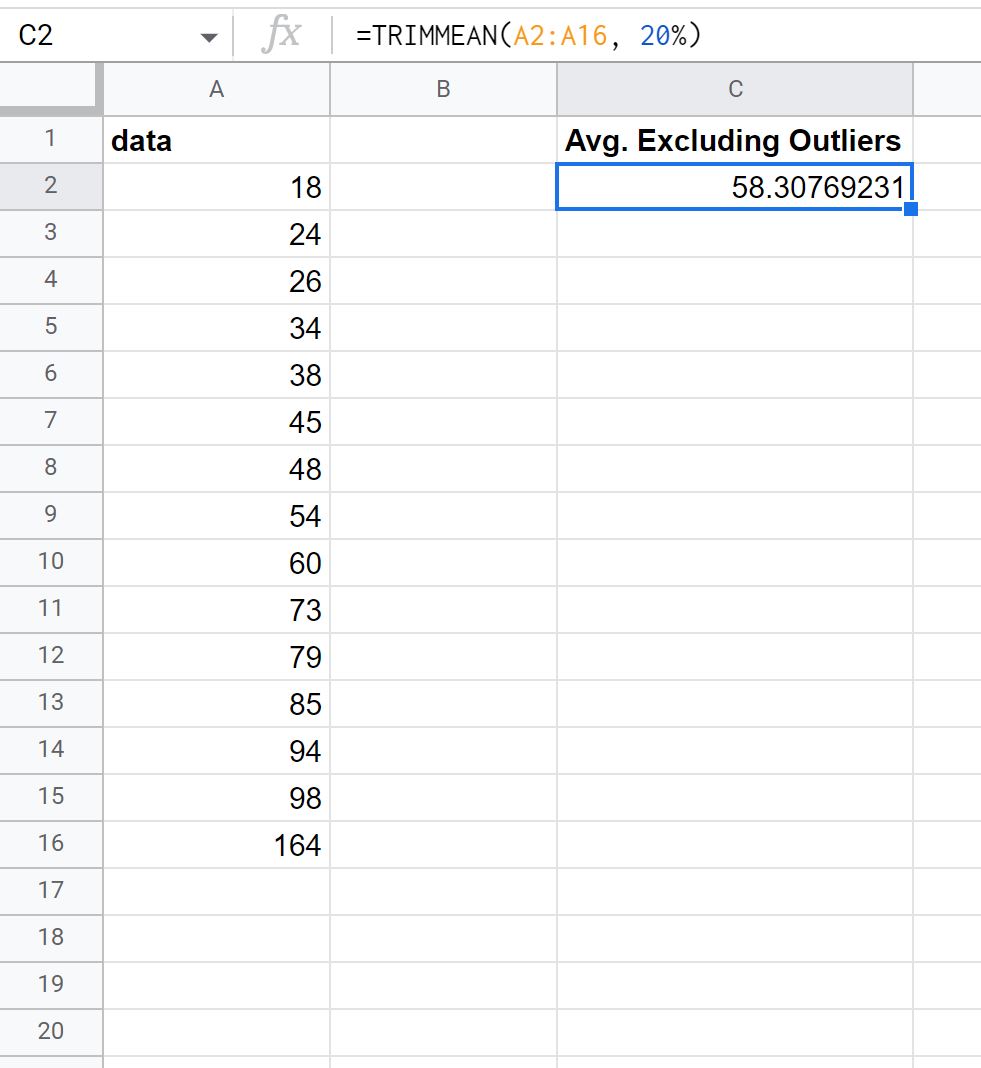Select the cell containing 73
981x1068 pixels.
(217, 610)
